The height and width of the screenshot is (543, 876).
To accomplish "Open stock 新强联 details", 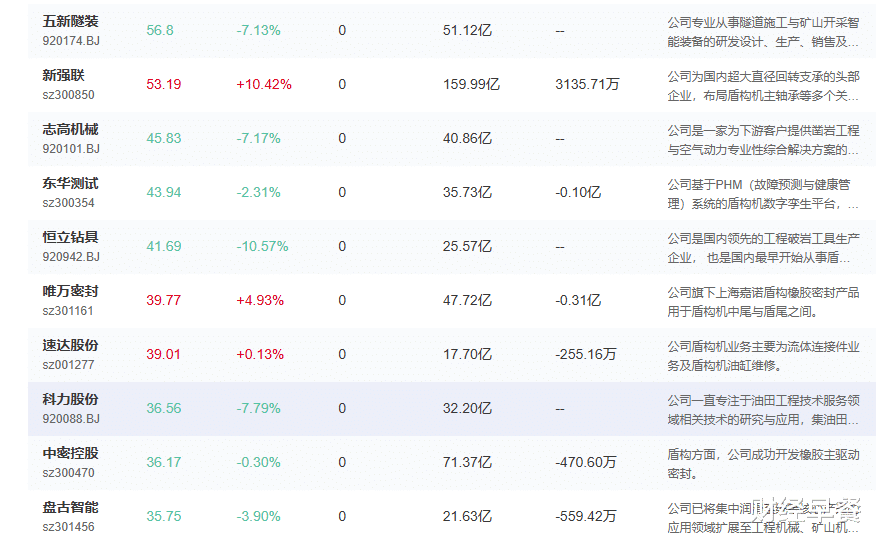I will point(64,75).
